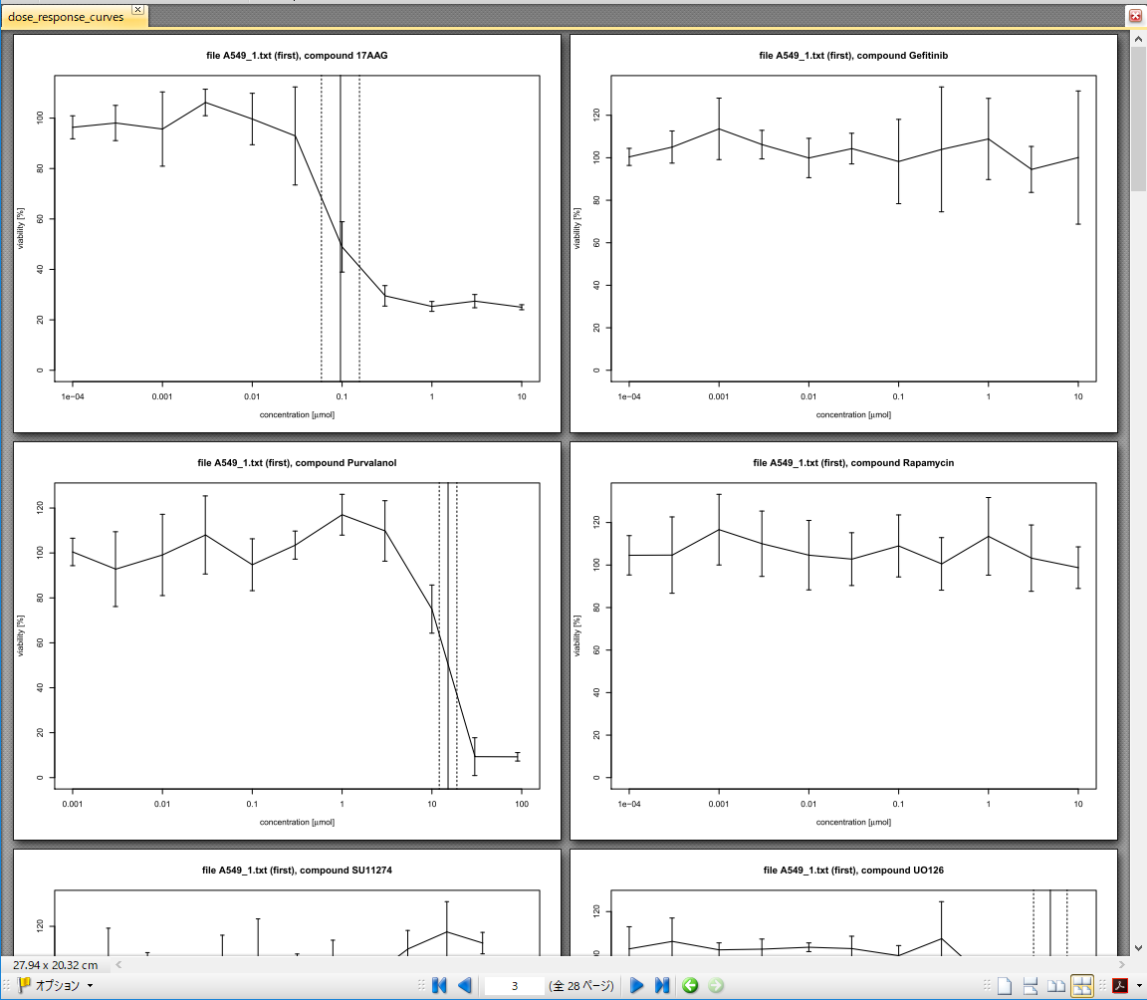Go to the first page
Viewport: 1147px width, 1000px height.
[x=439, y=985]
